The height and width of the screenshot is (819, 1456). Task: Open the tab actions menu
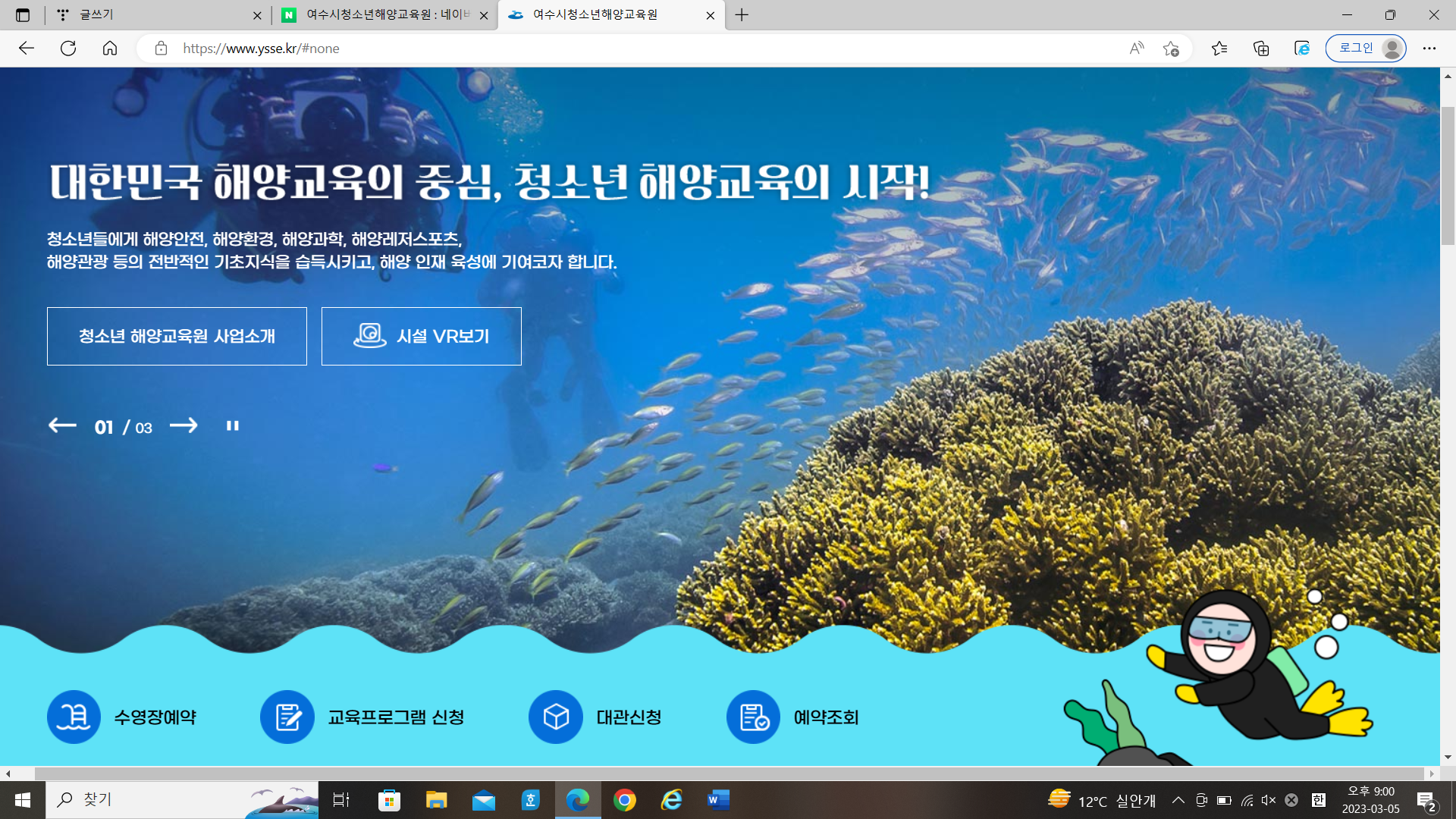click(23, 15)
